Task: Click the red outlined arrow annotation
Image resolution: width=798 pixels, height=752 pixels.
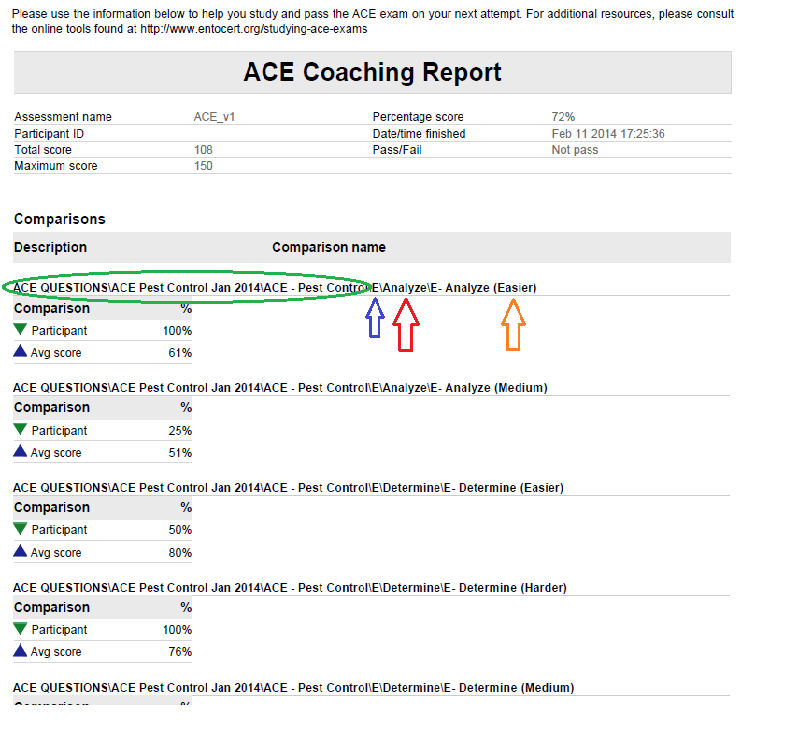Action: (405, 325)
